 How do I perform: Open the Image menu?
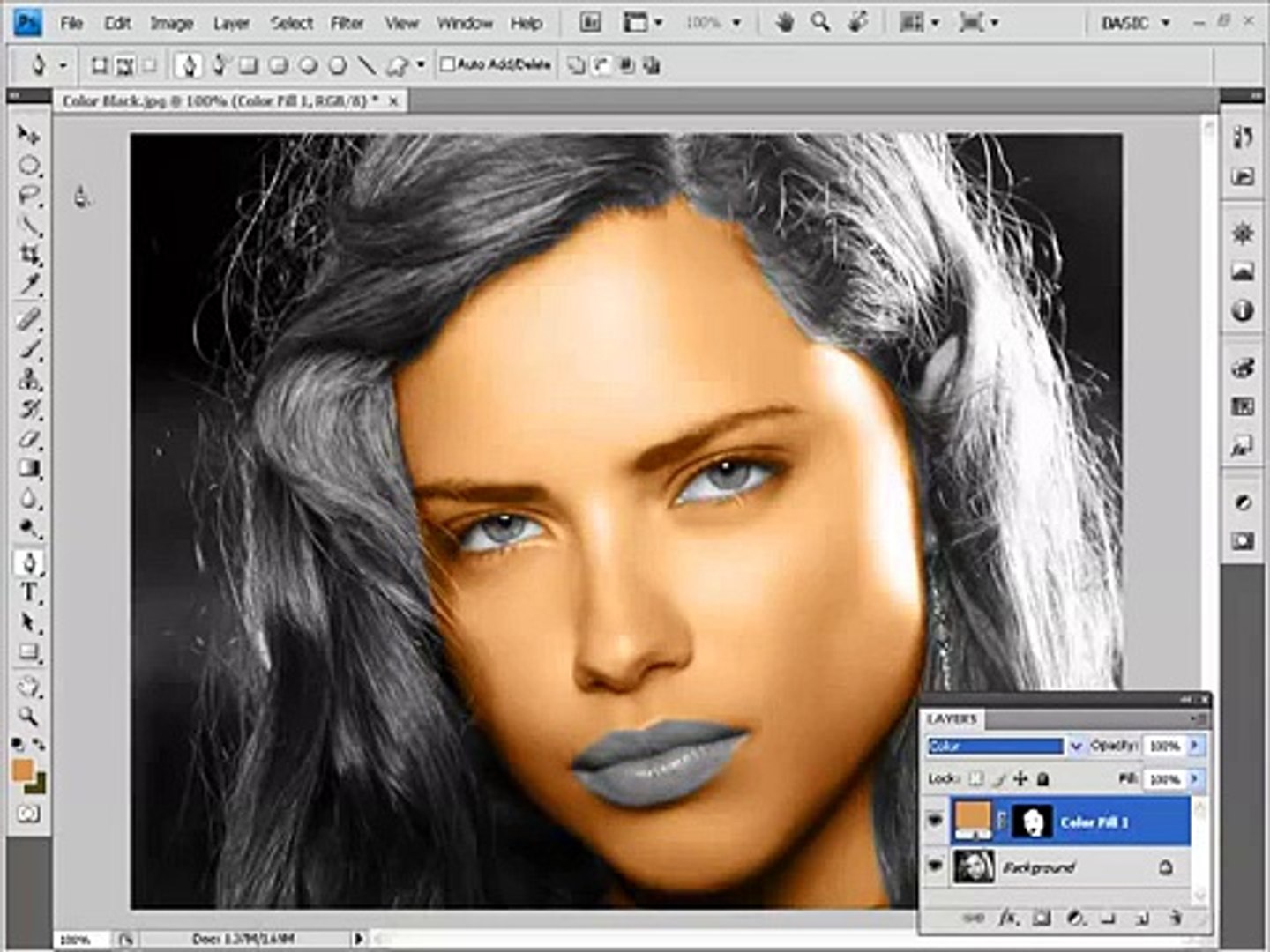coord(171,24)
